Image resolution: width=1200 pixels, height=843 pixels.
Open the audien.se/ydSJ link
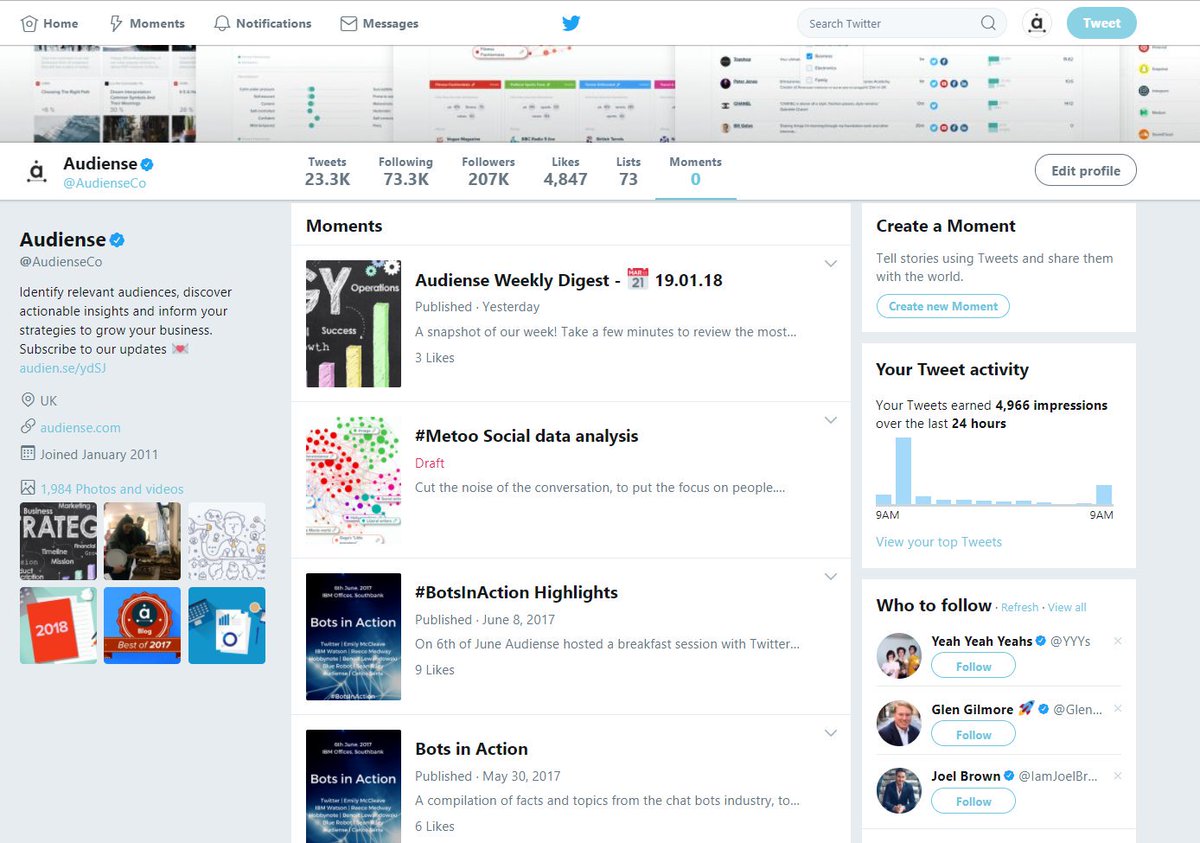tap(63, 368)
